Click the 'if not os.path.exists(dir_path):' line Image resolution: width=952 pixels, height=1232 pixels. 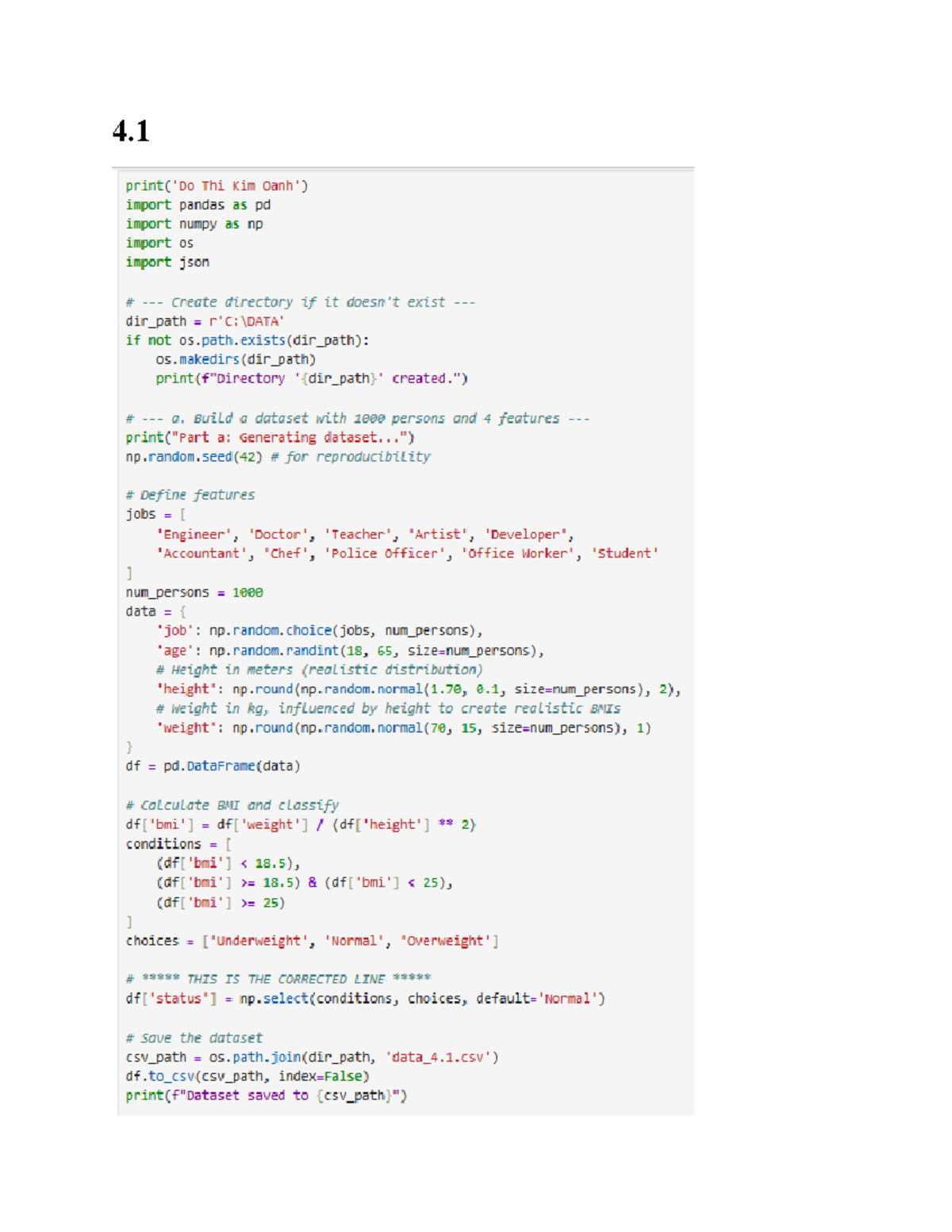click(x=248, y=340)
